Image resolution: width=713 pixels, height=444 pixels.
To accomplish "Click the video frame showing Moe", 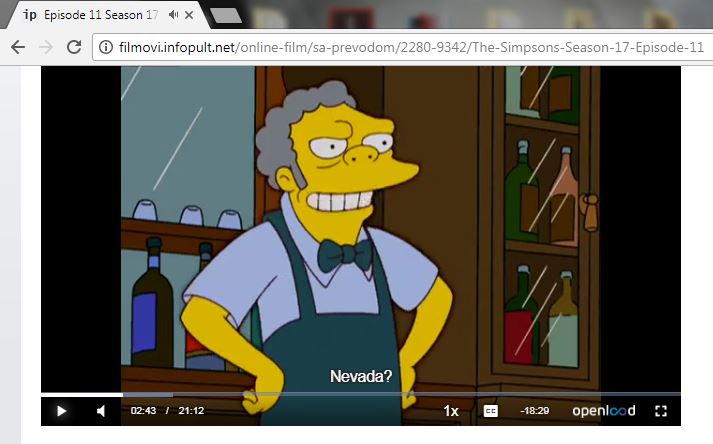I will (x=361, y=227).
